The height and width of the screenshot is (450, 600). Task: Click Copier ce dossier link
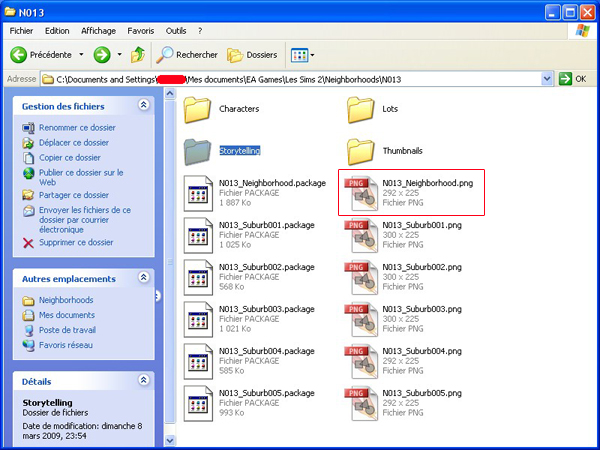70,158
